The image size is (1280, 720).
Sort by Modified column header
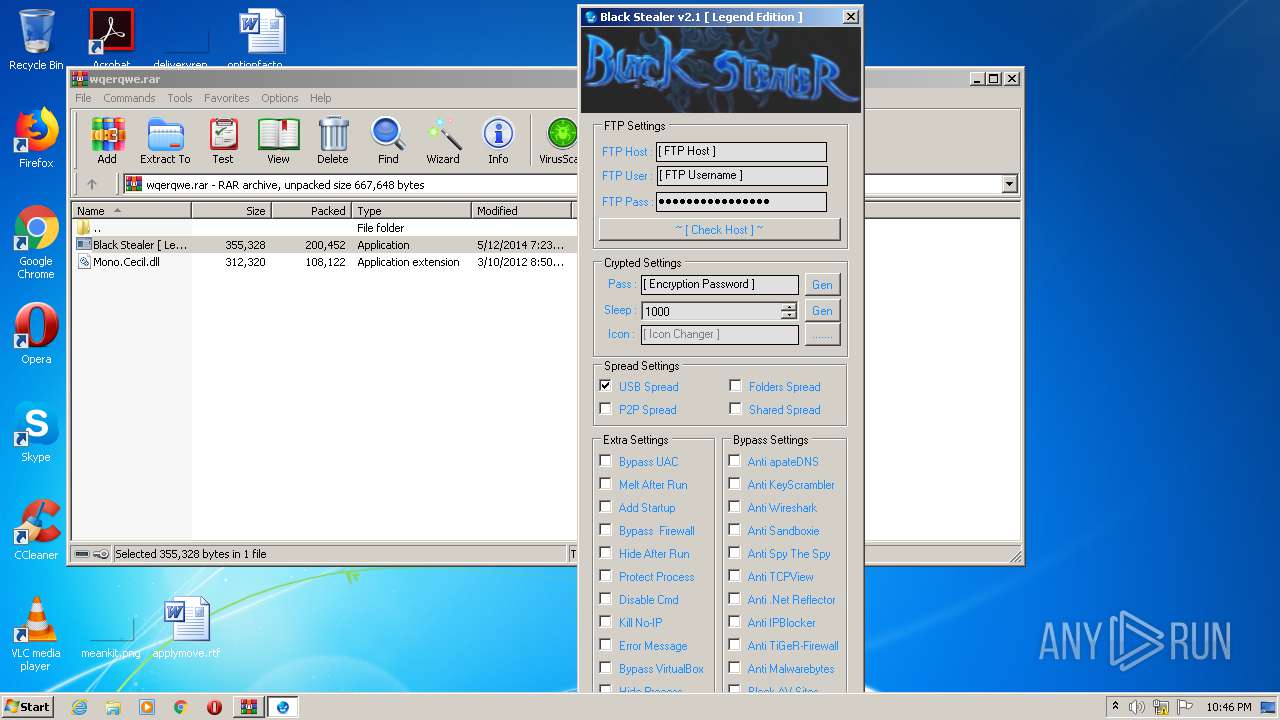(x=521, y=210)
